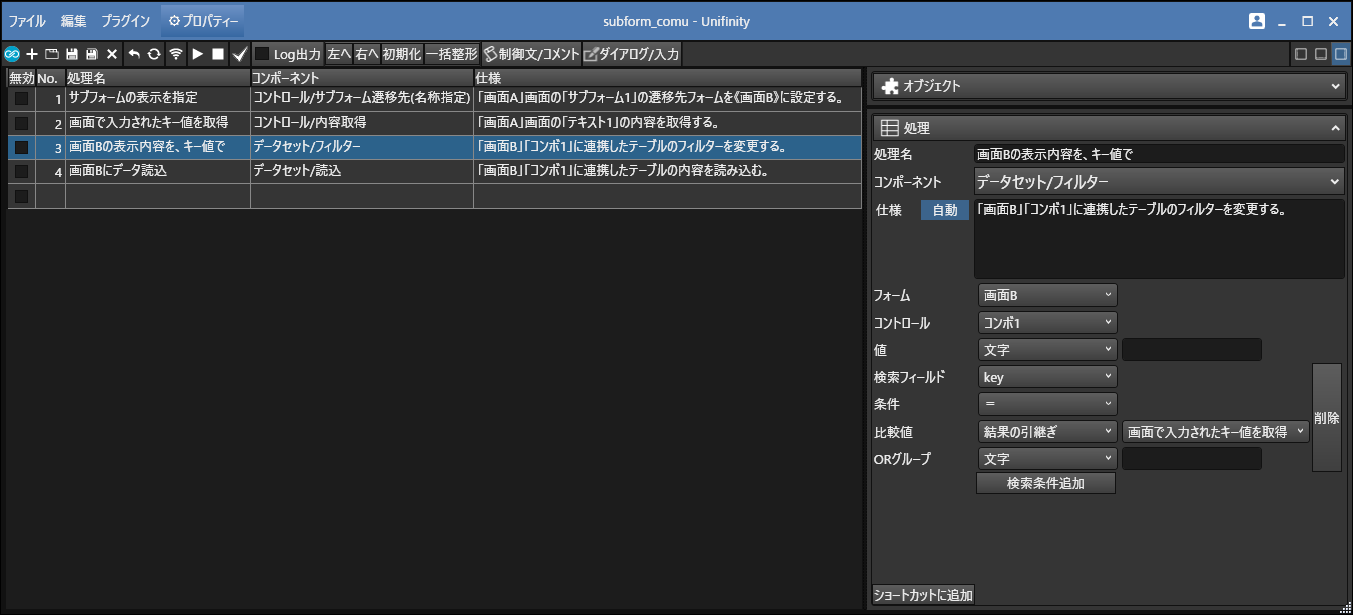
Task: Click the plus icon to add new
Action: coord(32,54)
